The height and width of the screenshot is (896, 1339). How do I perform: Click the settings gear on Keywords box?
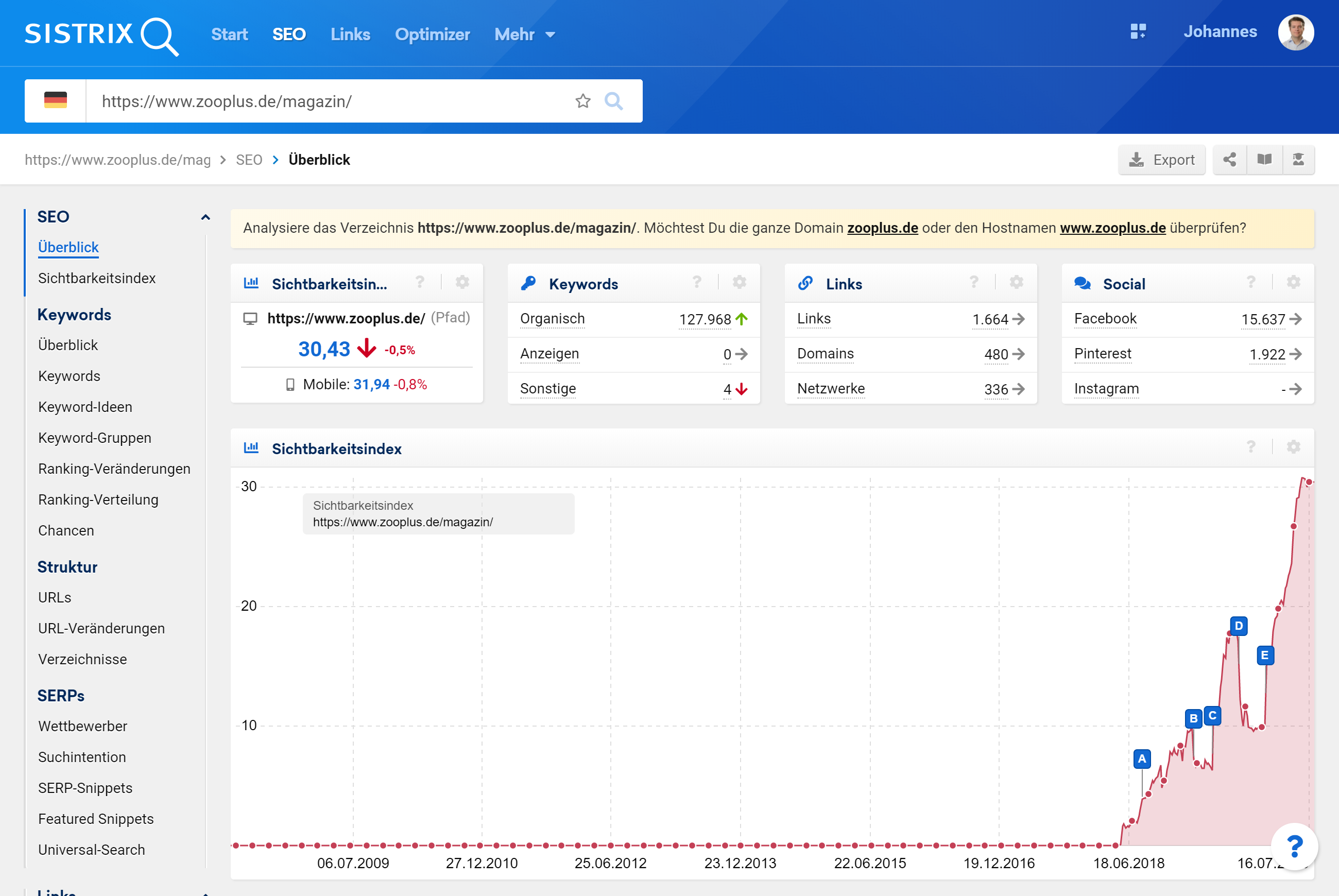click(x=739, y=282)
